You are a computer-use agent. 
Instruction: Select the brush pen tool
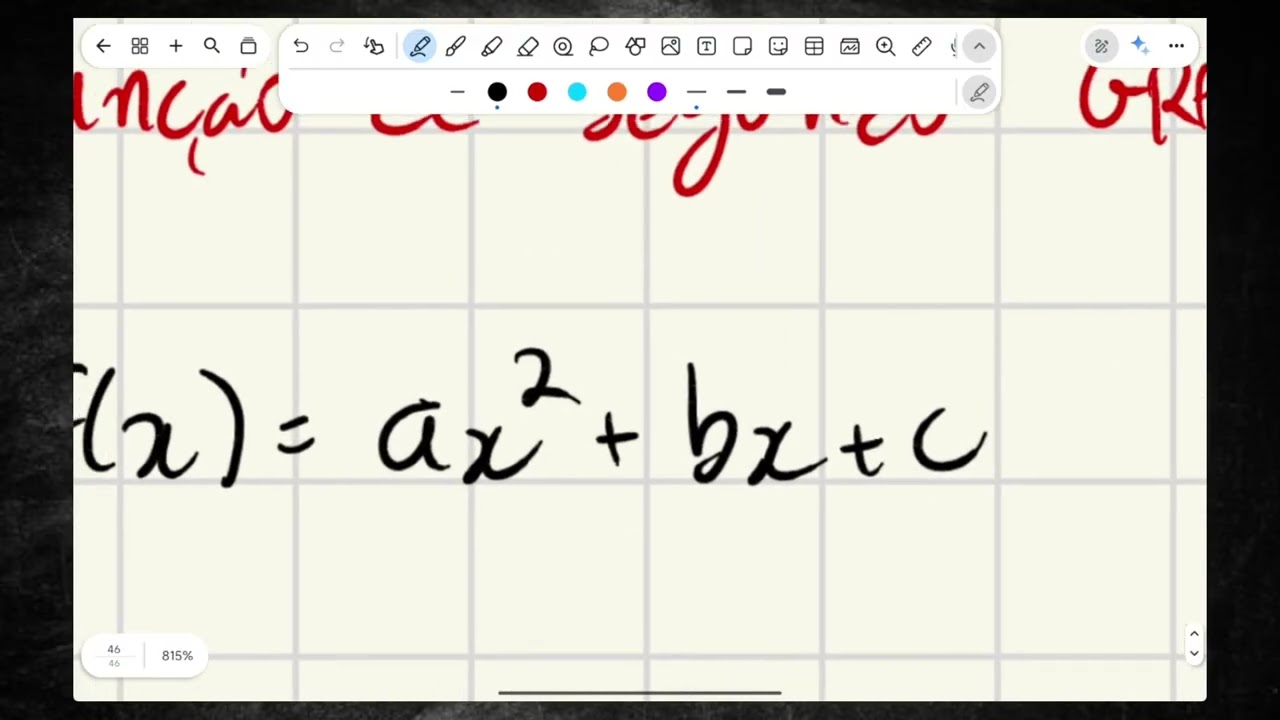point(455,46)
